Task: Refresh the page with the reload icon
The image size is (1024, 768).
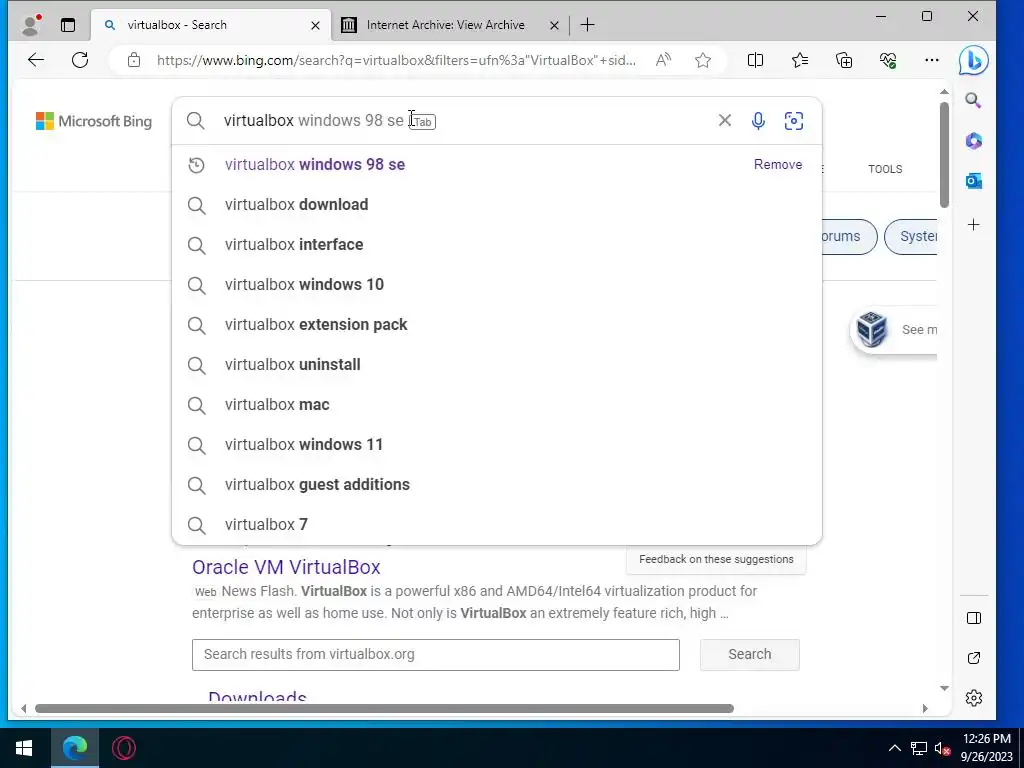Action: click(80, 60)
